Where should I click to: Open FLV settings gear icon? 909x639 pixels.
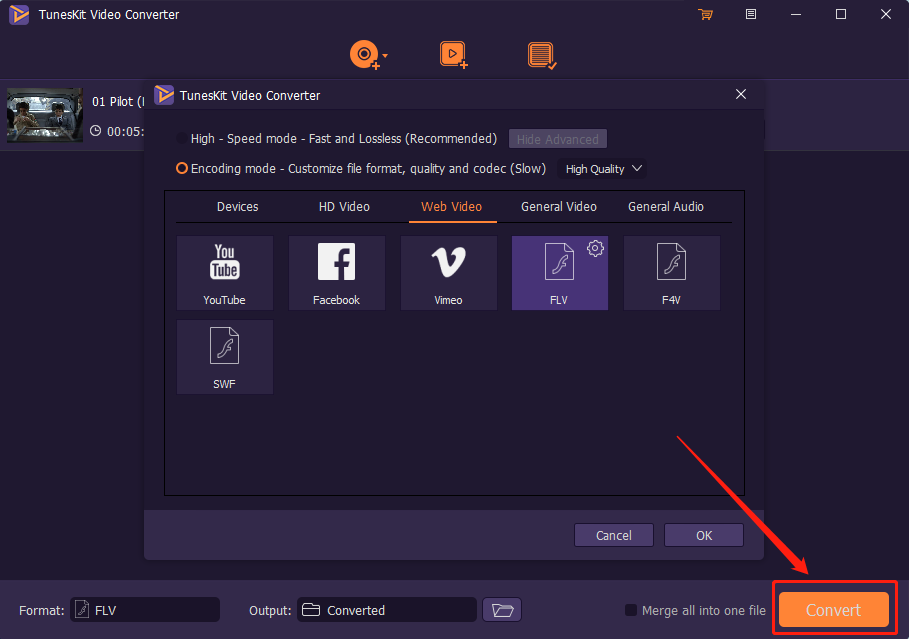point(595,249)
